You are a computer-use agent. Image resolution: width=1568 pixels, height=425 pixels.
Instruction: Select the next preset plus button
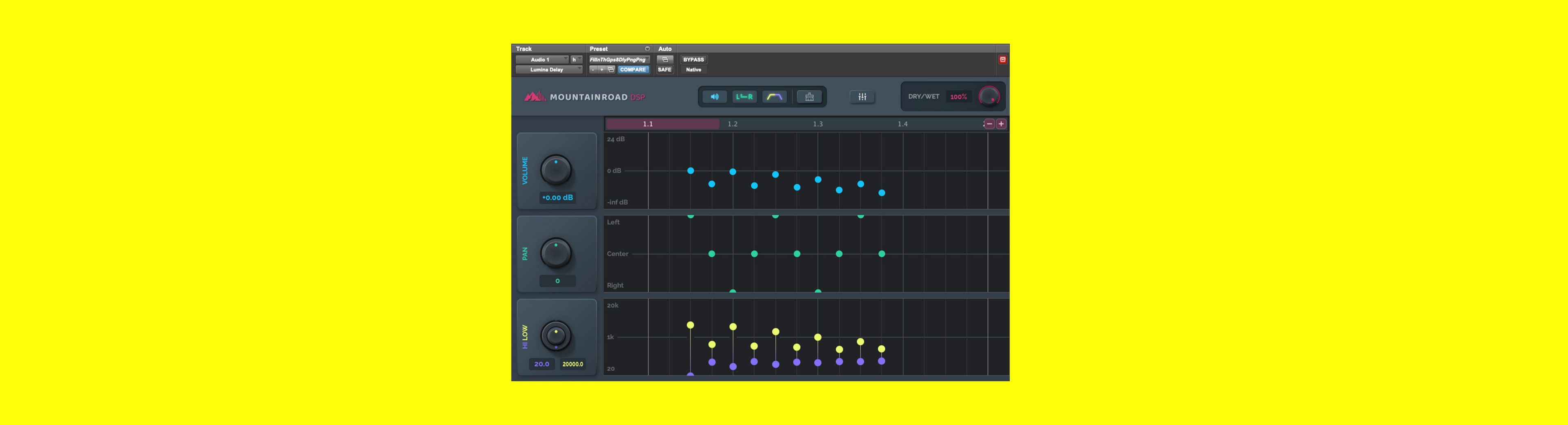(x=601, y=69)
